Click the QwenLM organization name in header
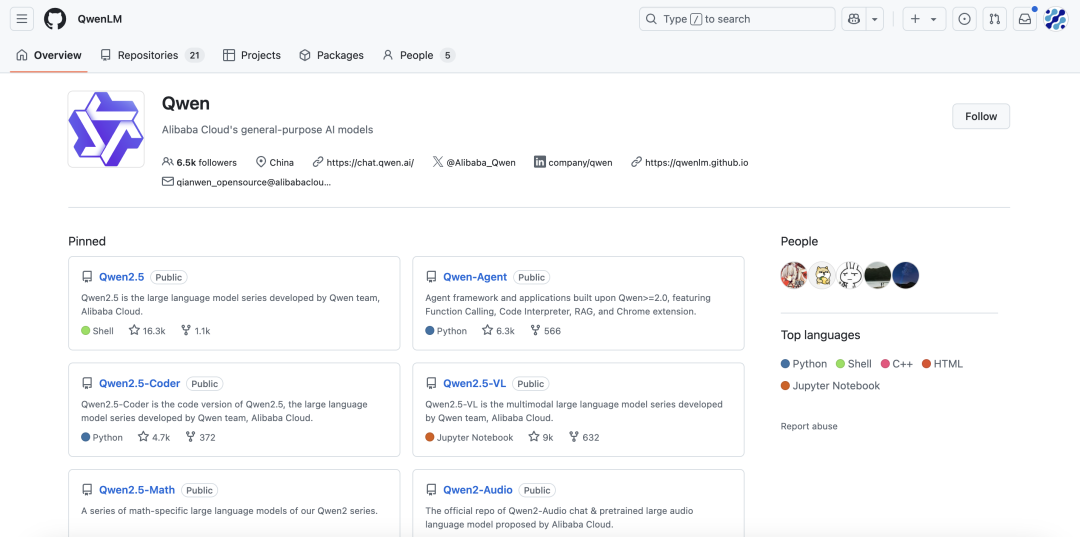This screenshot has width=1080, height=537. (101, 19)
